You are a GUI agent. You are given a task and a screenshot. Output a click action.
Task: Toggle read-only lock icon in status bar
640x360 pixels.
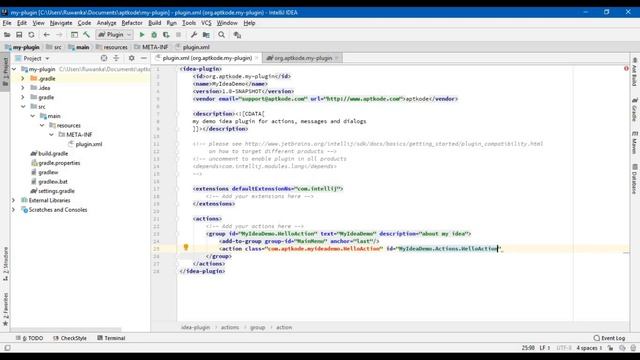(611, 348)
